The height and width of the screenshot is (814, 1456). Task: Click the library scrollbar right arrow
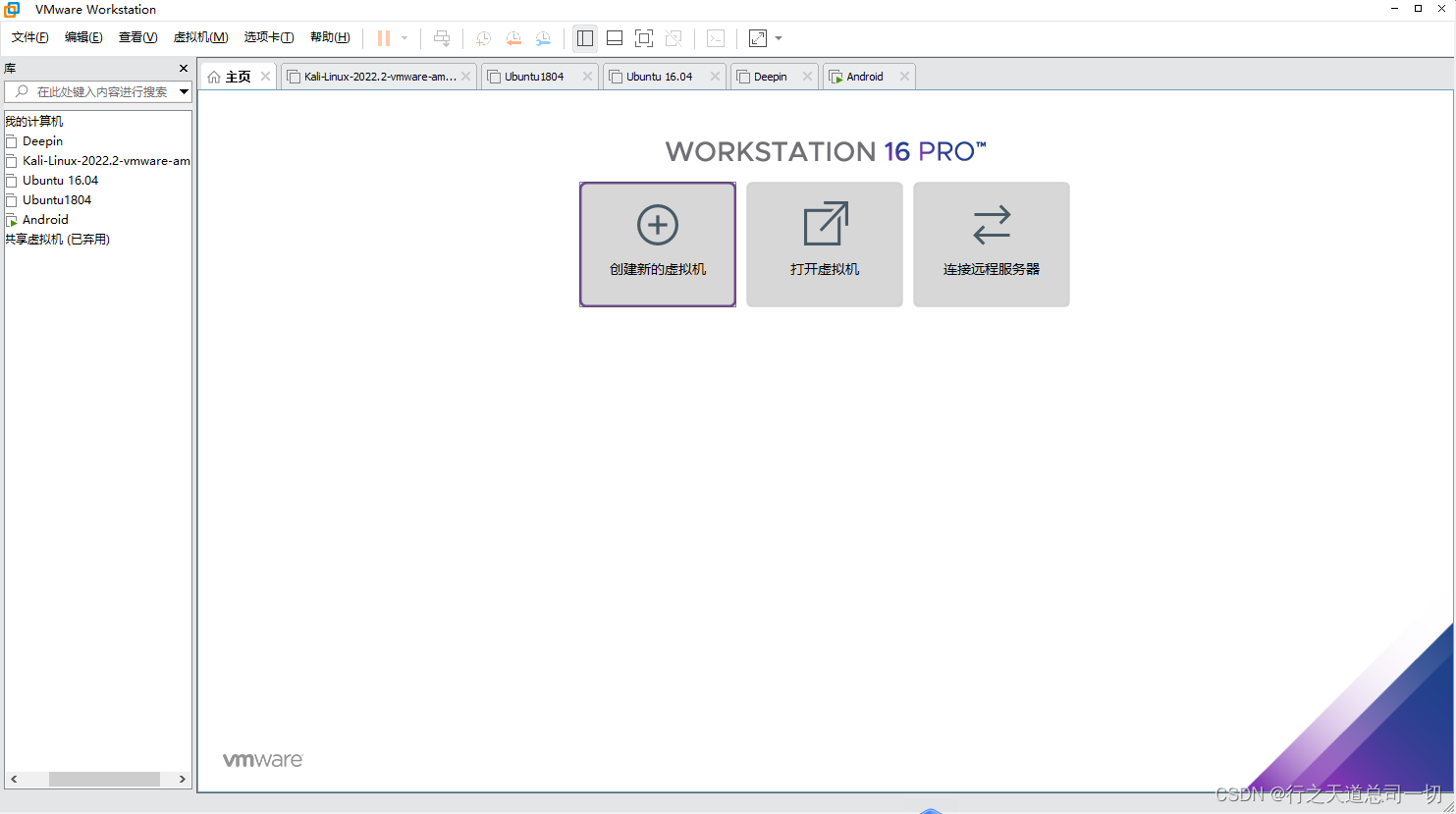(183, 779)
